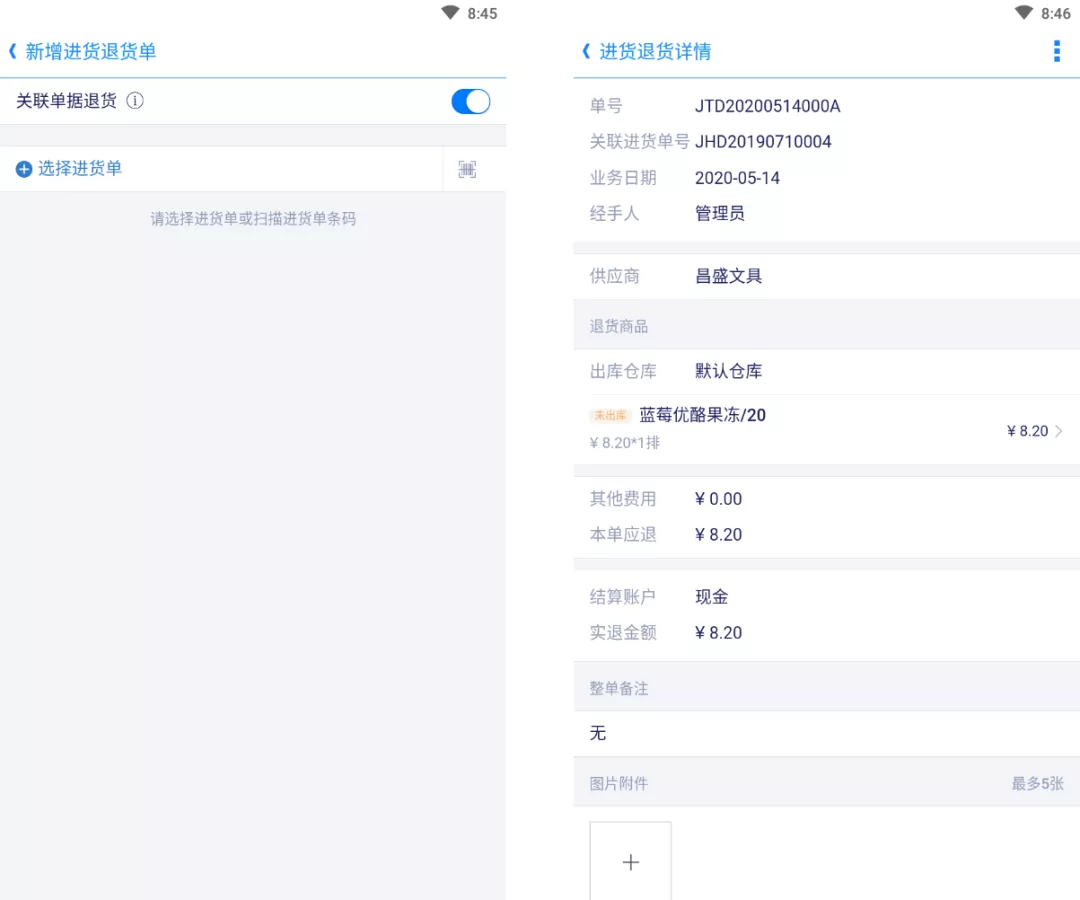
Task: Tap 默认仓库 outbound warehouse field
Action: coord(727,370)
